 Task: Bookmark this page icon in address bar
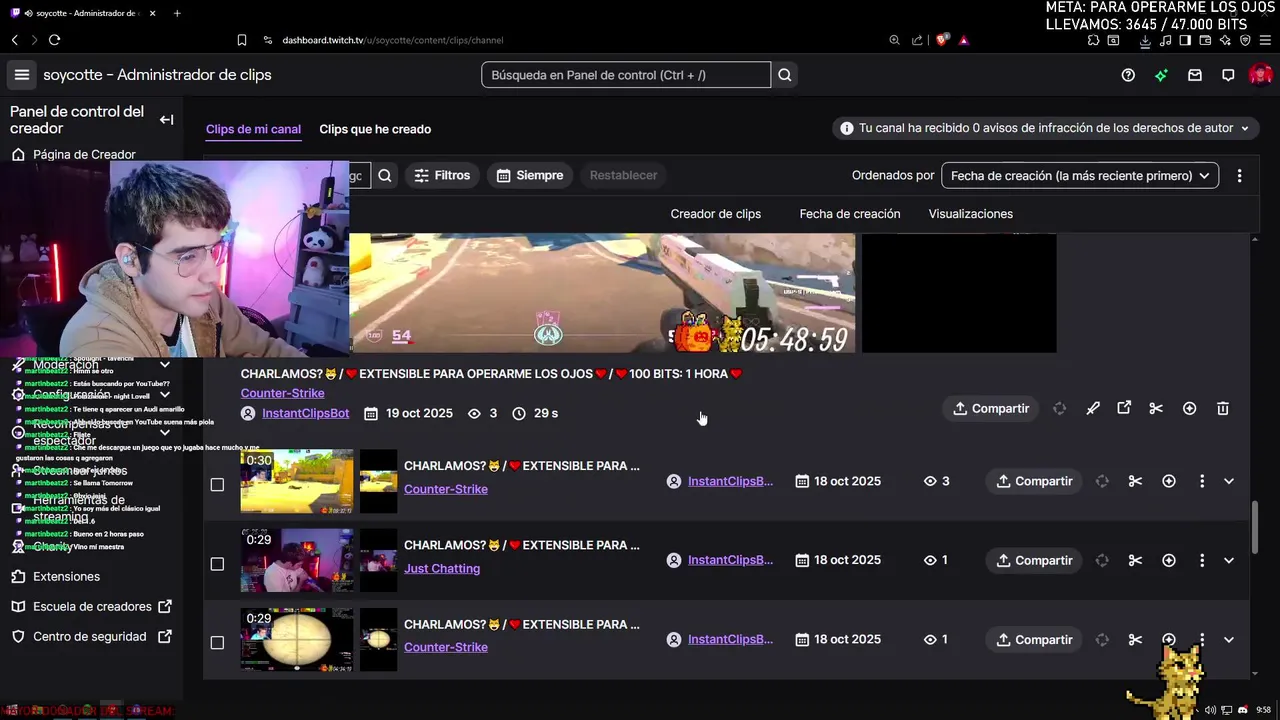tap(242, 40)
